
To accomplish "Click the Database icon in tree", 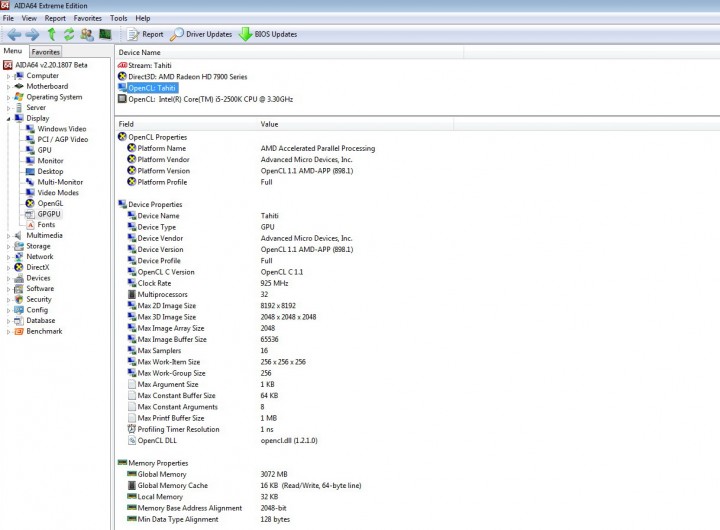I will pyautogui.click(x=19, y=321).
